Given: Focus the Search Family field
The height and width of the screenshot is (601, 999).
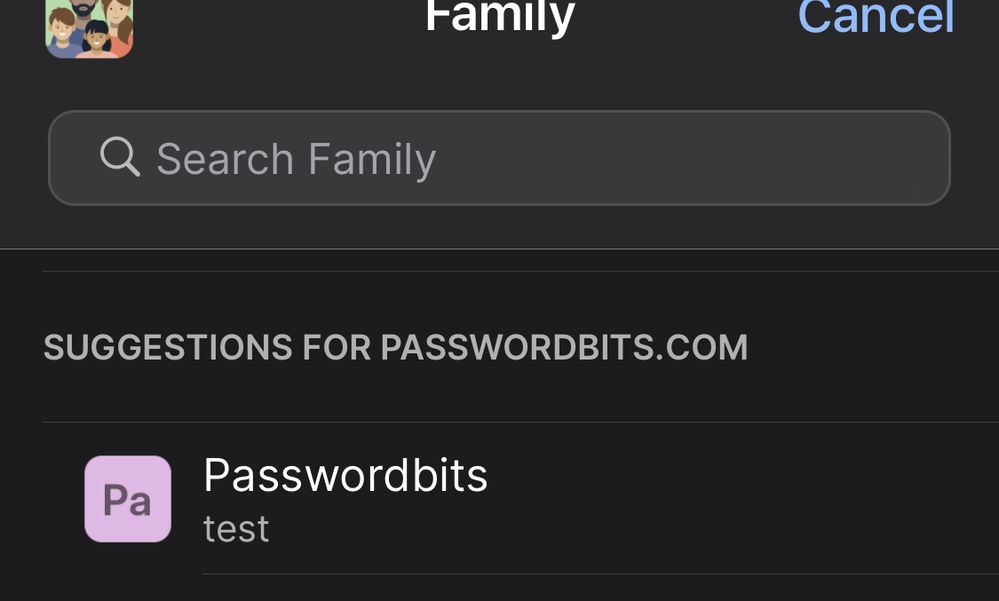Looking at the screenshot, I should point(498,158).
